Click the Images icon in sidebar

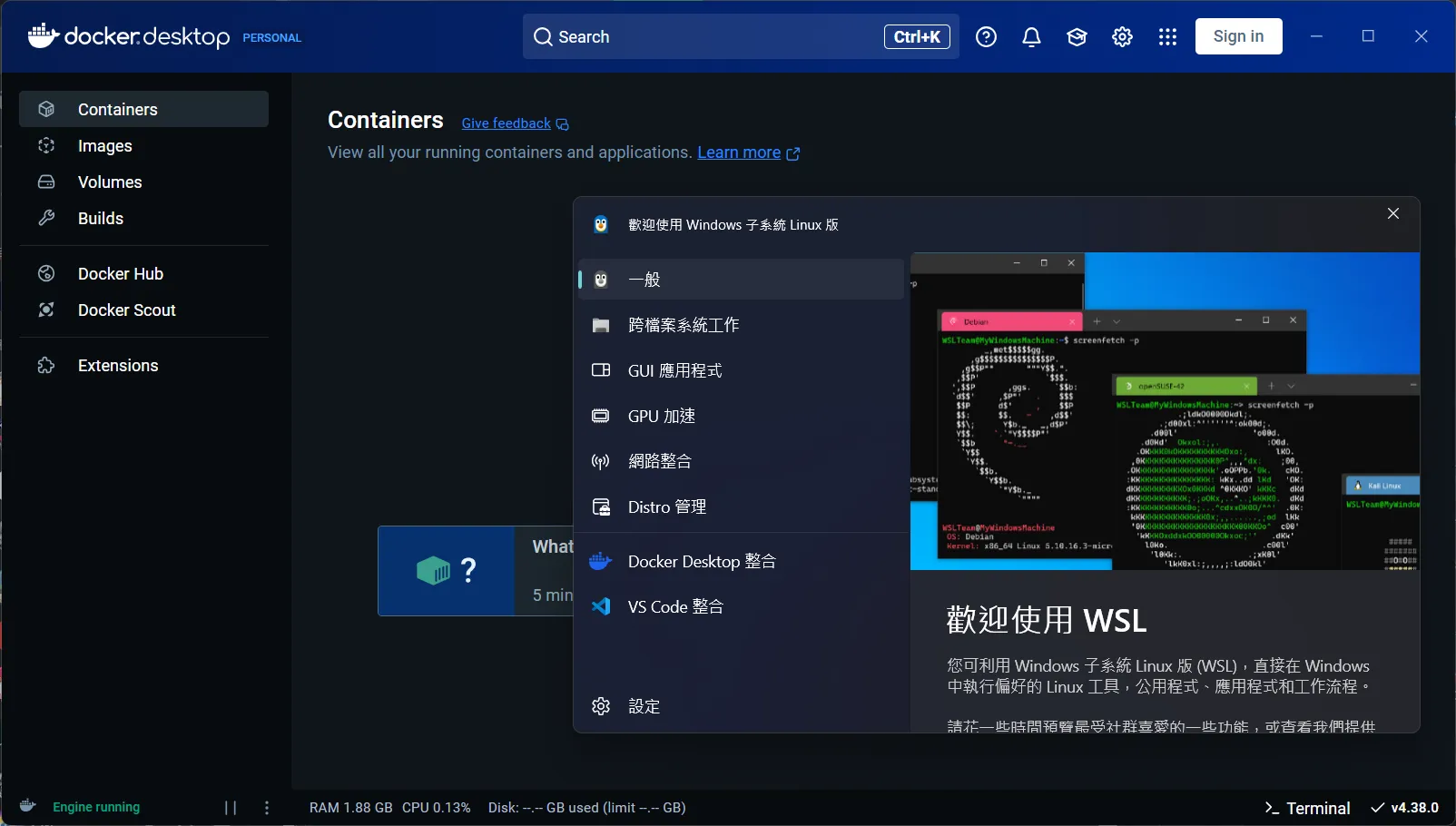click(x=46, y=145)
